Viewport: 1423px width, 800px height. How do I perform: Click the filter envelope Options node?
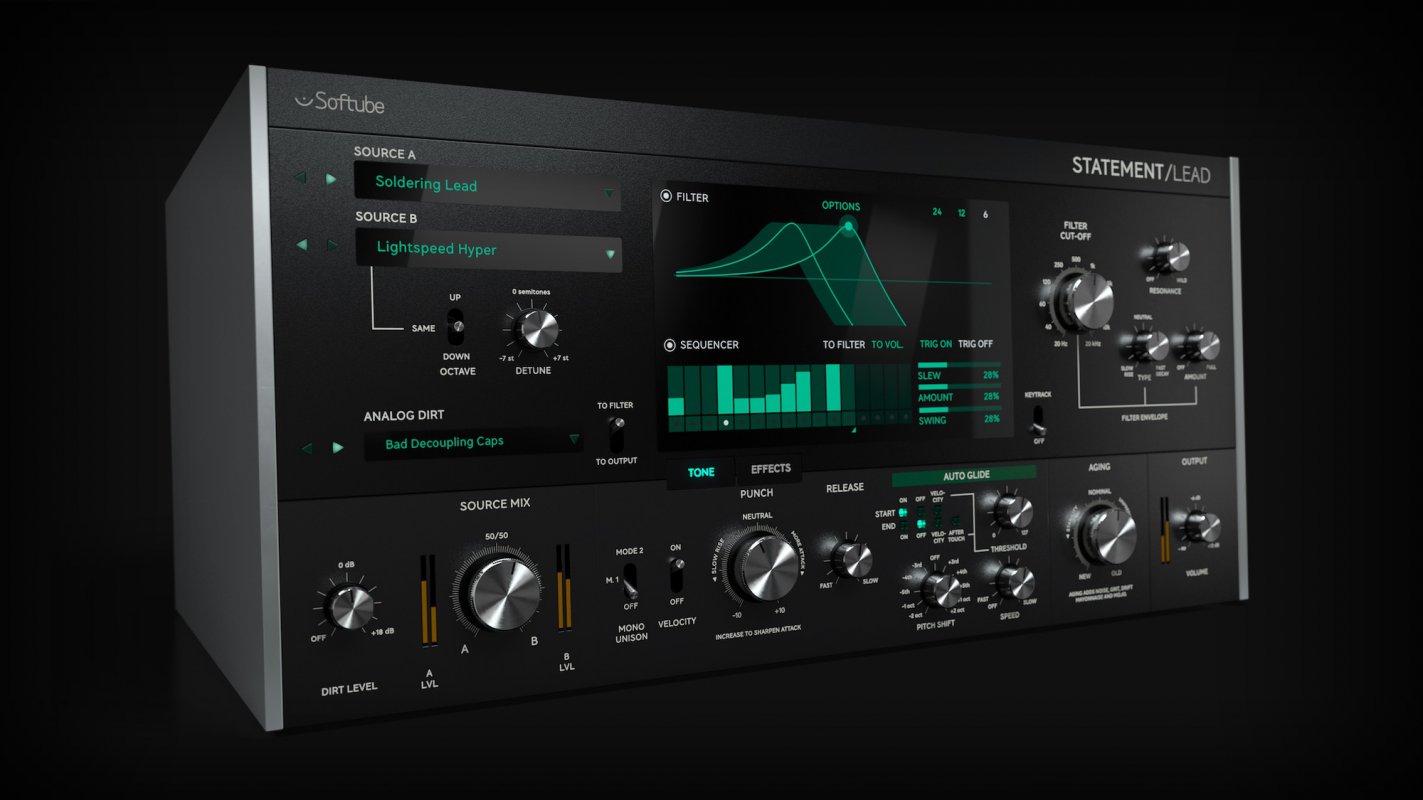[x=848, y=228]
